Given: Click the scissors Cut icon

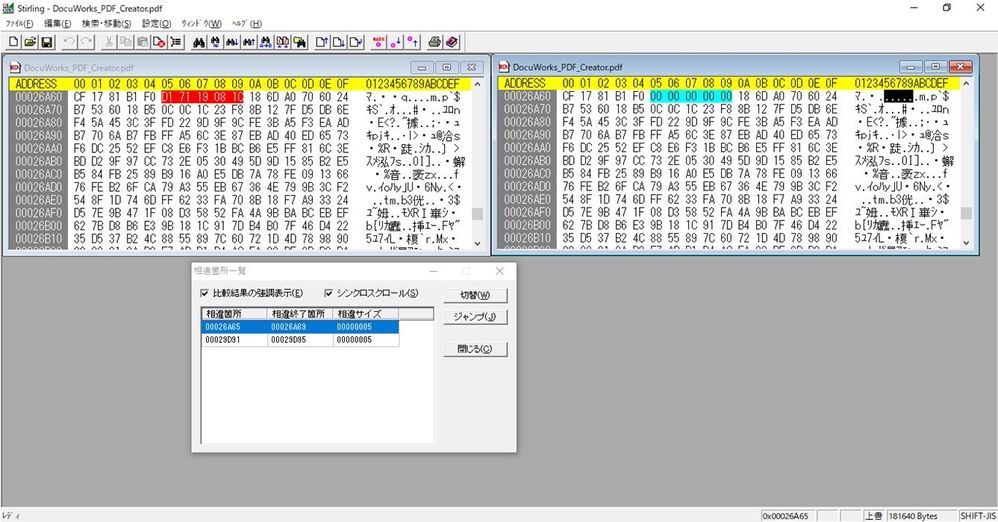Looking at the screenshot, I should point(109,42).
